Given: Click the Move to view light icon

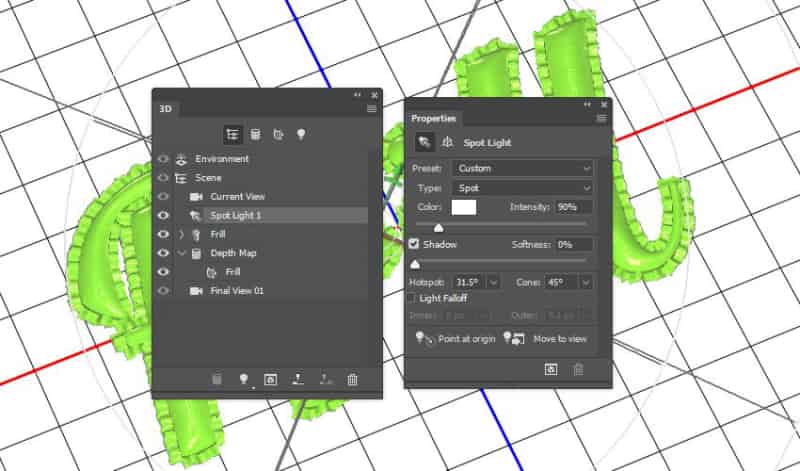Looking at the screenshot, I should pyautogui.click(x=514, y=338).
